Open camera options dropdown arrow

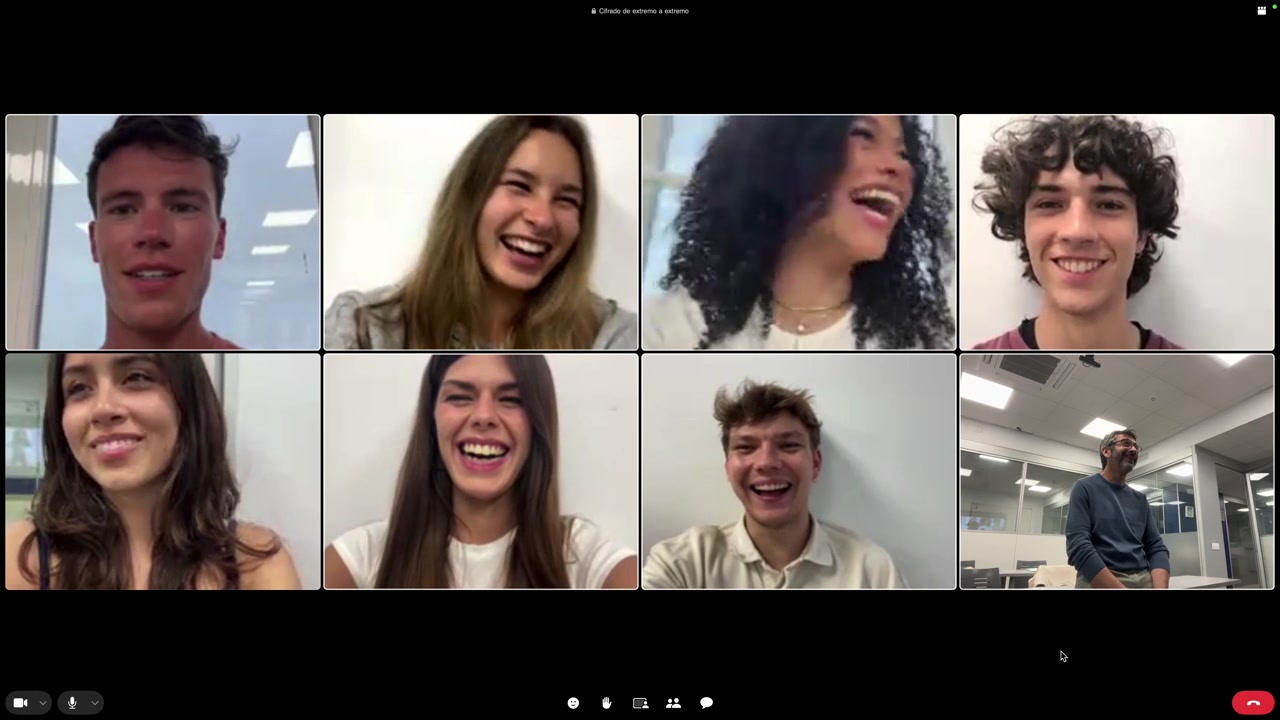coord(42,703)
